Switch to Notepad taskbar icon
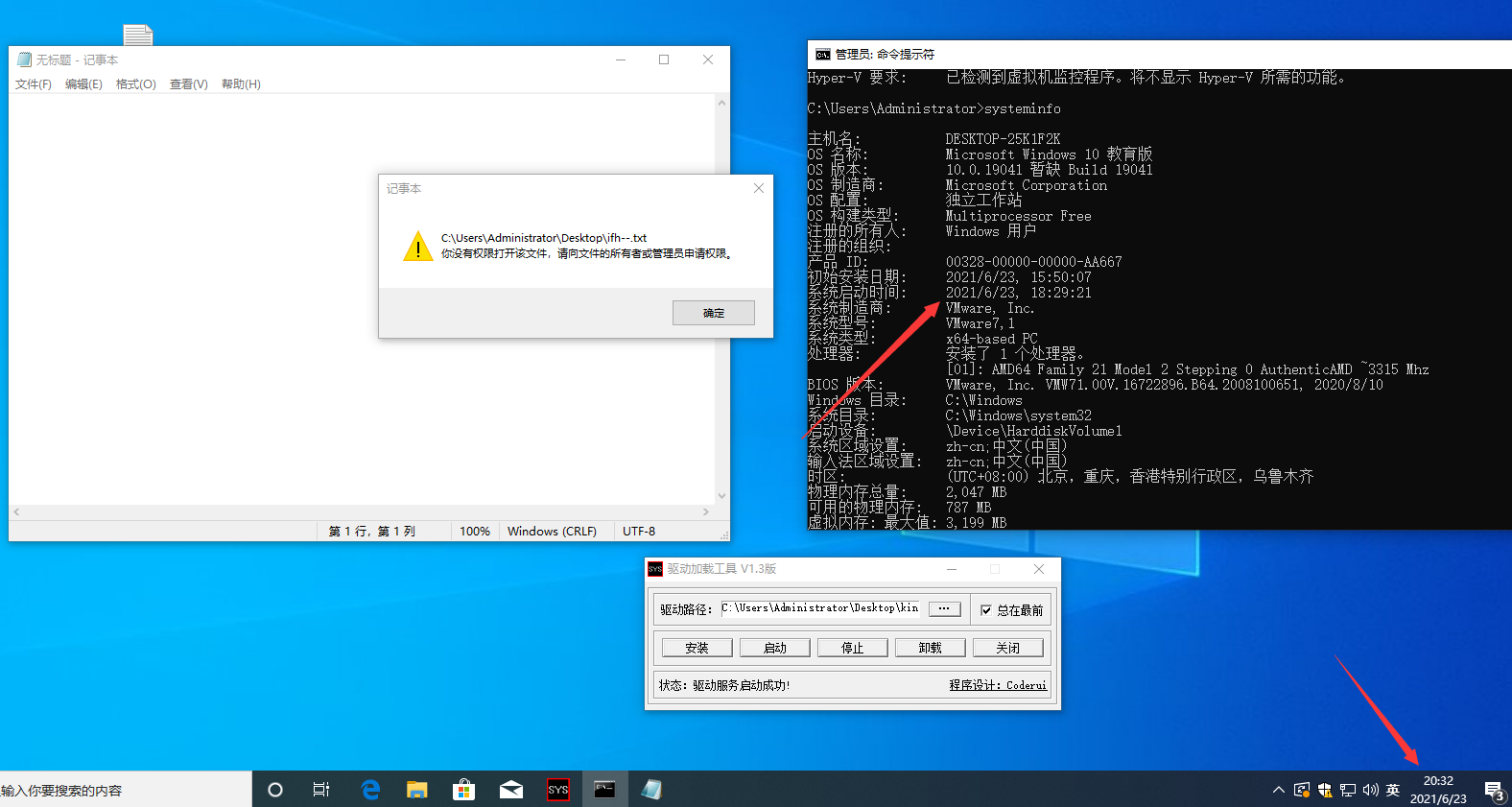This screenshot has height=807, width=1512. [652, 790]
